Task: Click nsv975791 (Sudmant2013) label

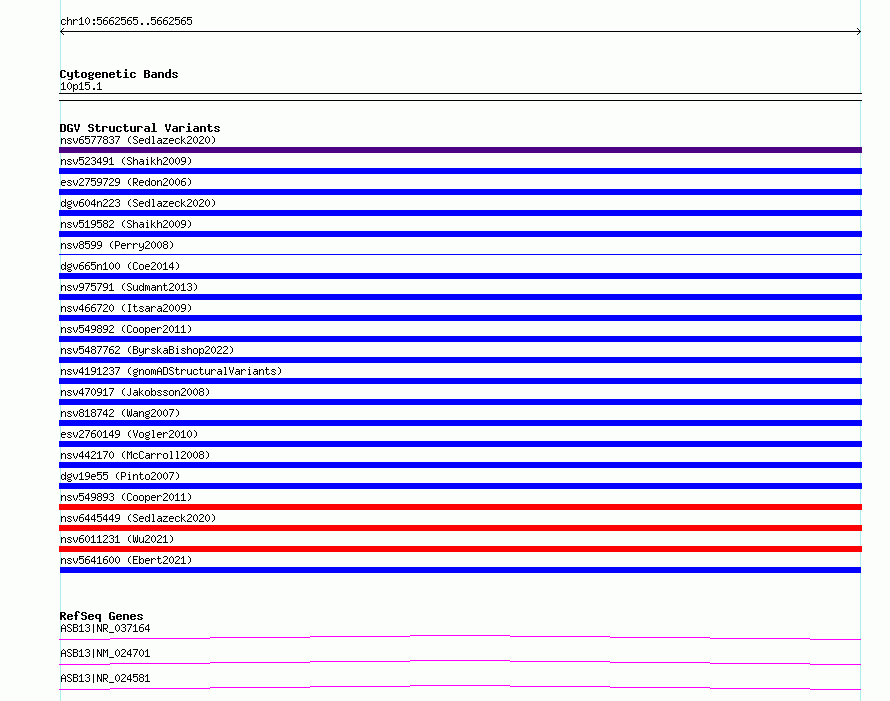Action: click(129, 287)
